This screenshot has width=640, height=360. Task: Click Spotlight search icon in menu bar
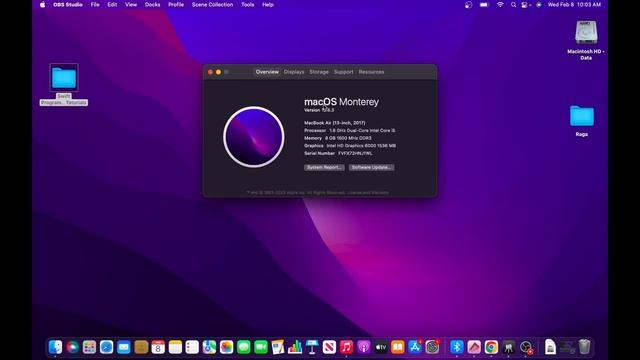[513, 4]
